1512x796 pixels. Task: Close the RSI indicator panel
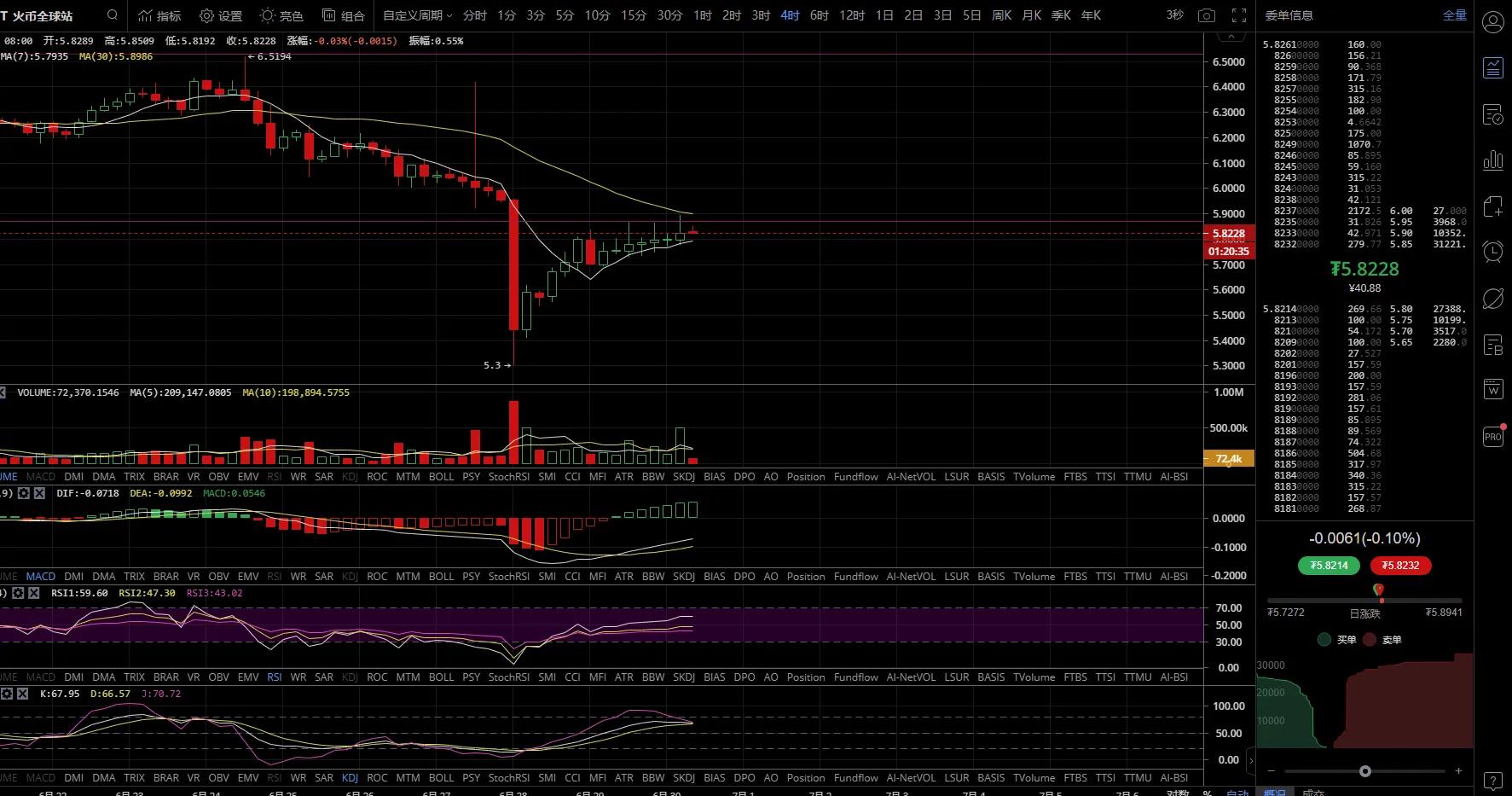point(34,593)
